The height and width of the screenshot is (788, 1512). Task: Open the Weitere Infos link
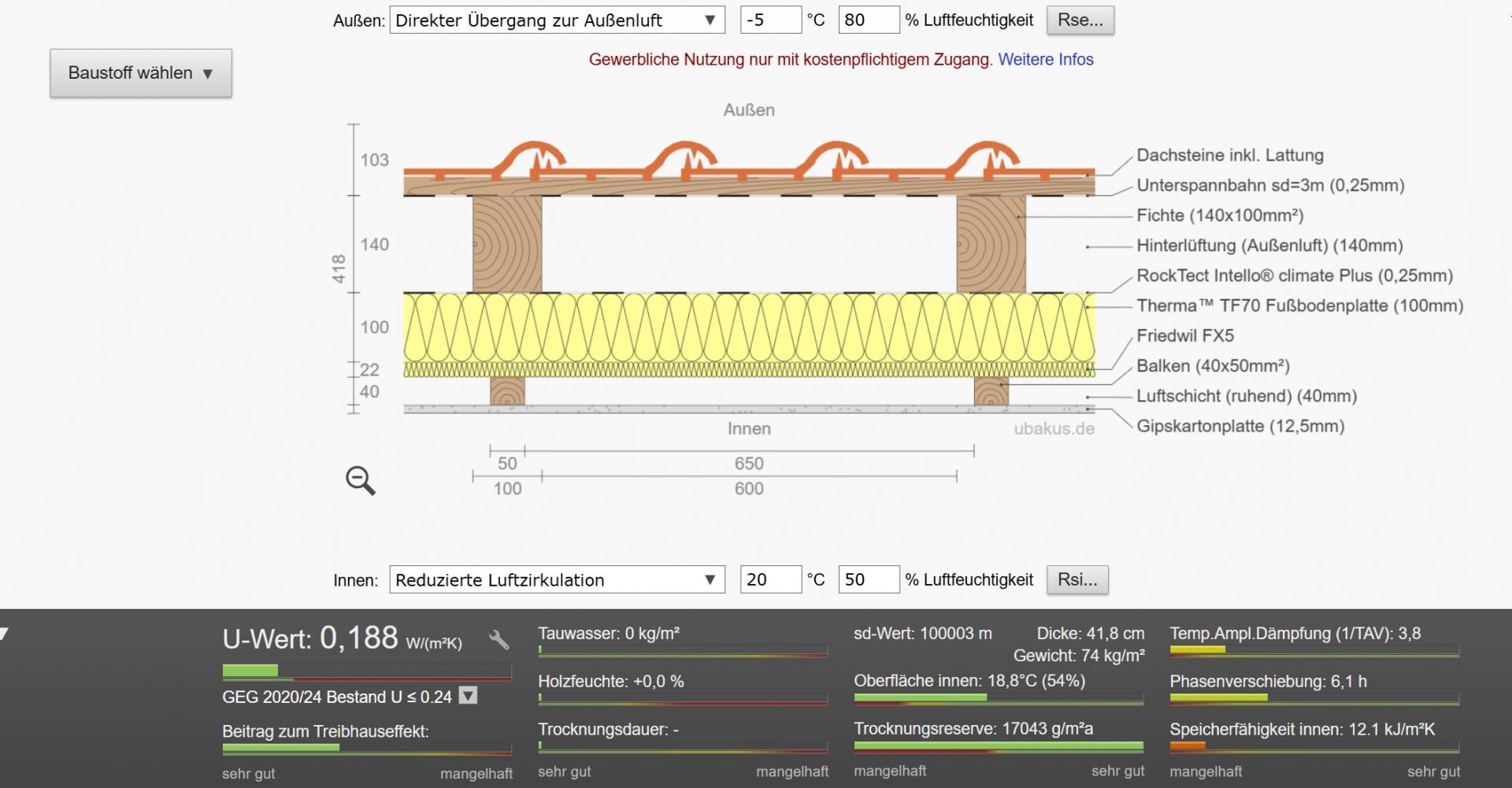pyautogui.click(x=1045, y=60)
